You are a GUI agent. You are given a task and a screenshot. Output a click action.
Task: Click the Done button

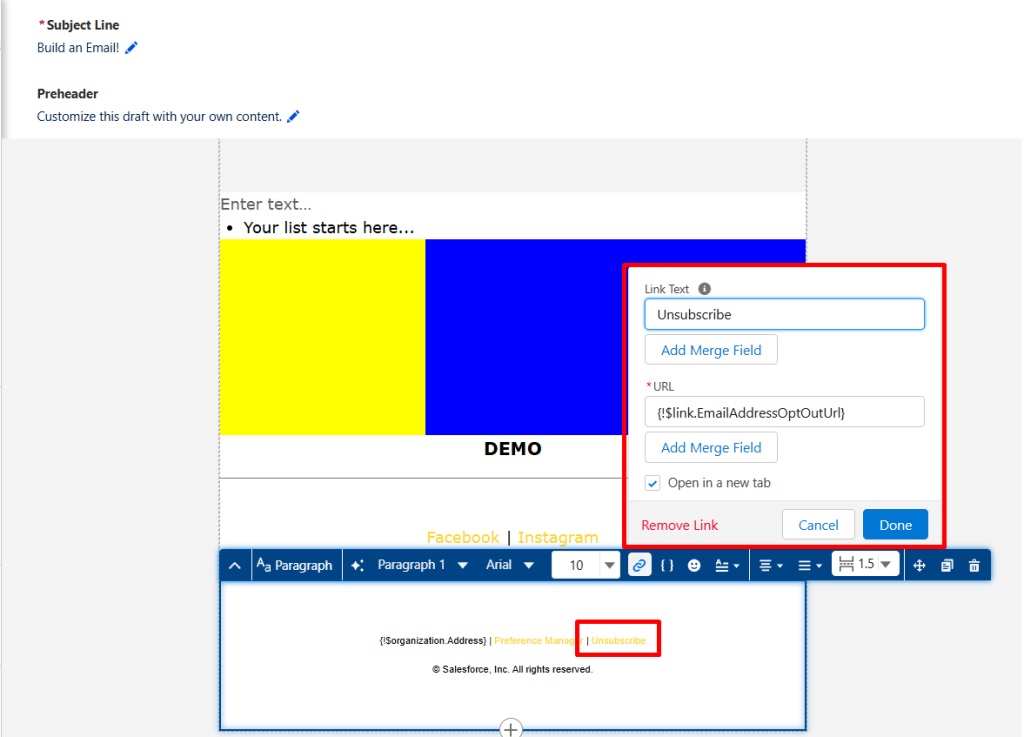click(895, 524)
